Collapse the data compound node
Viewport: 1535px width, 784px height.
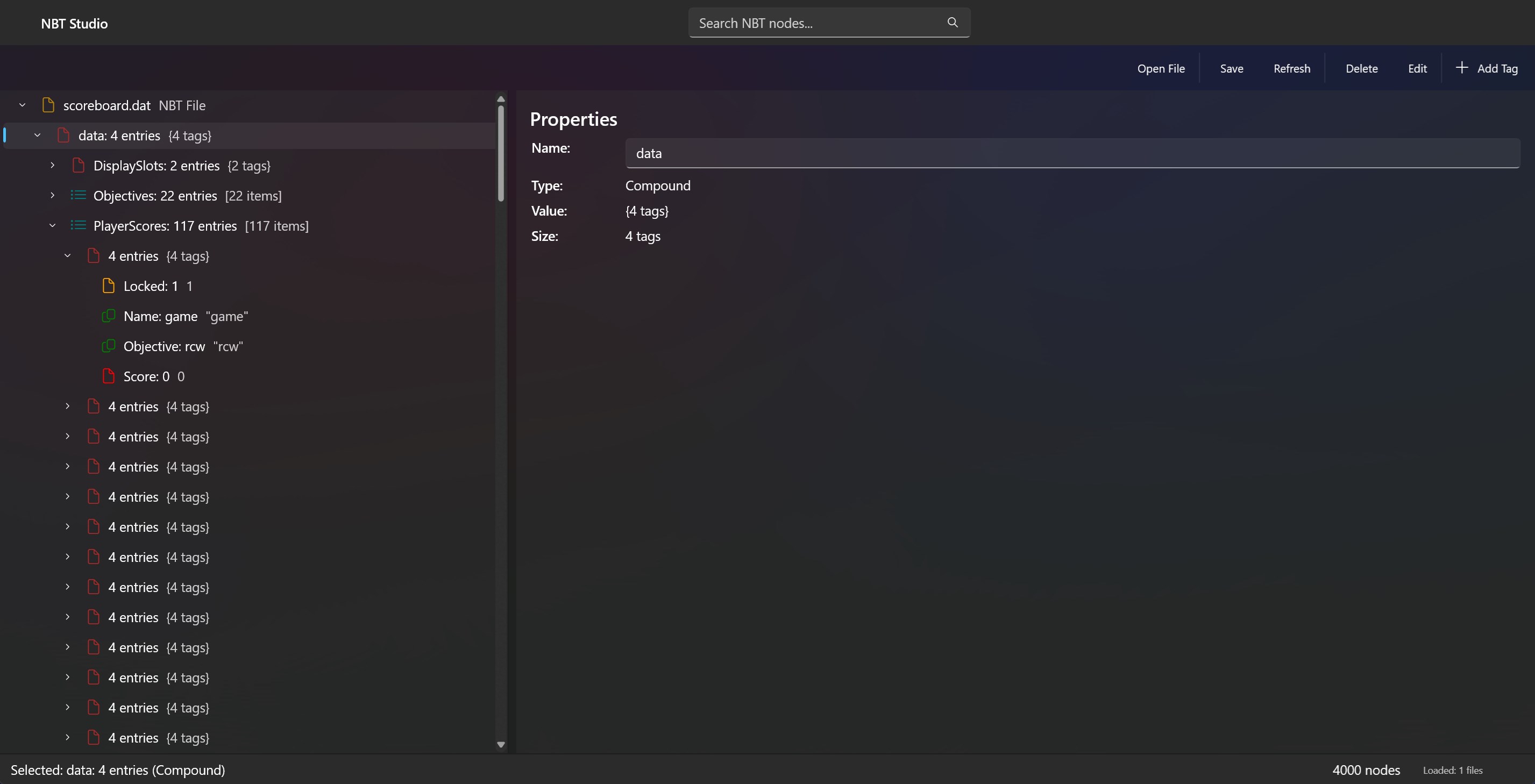point(38,135)
